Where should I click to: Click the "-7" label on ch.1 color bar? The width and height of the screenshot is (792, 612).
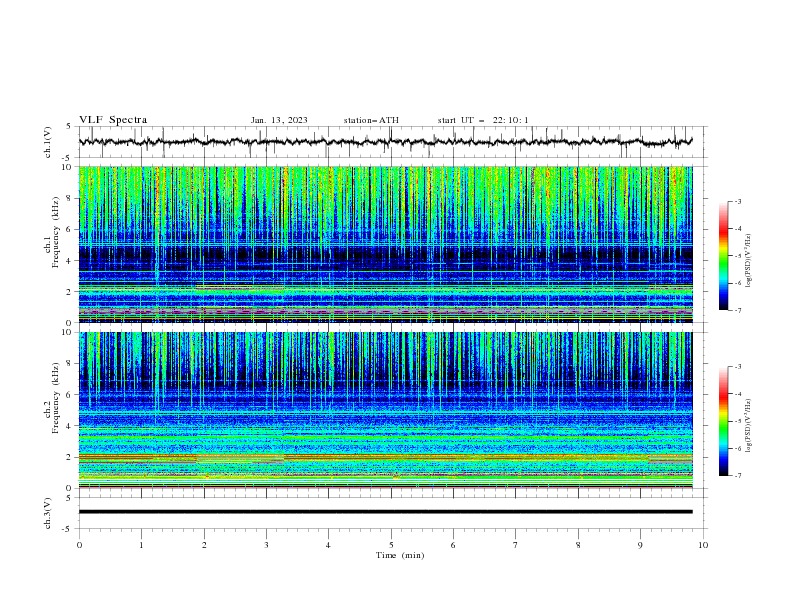pyautogui.click(x=737, y=311)
